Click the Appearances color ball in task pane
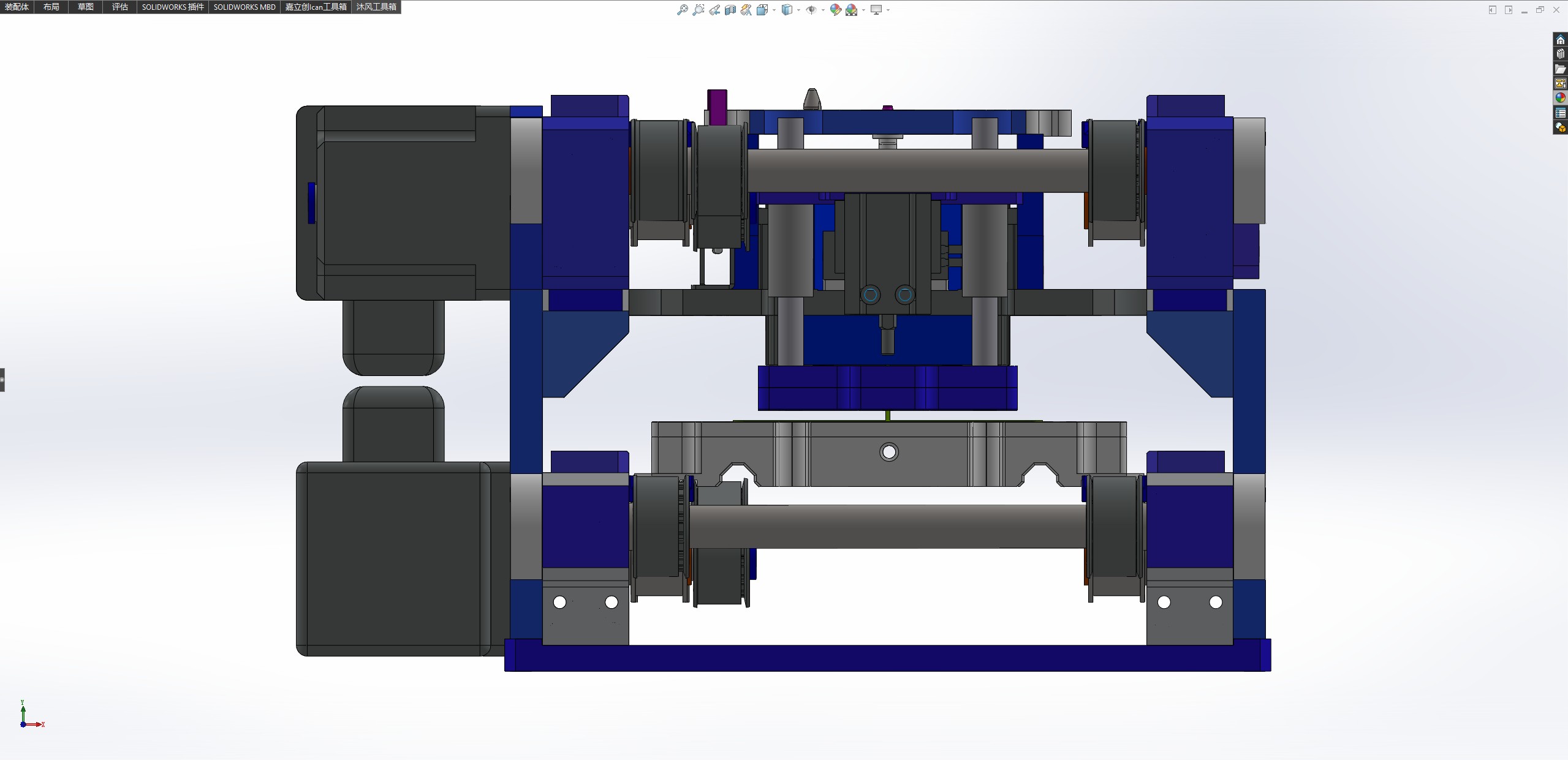 pos(1560,98)
